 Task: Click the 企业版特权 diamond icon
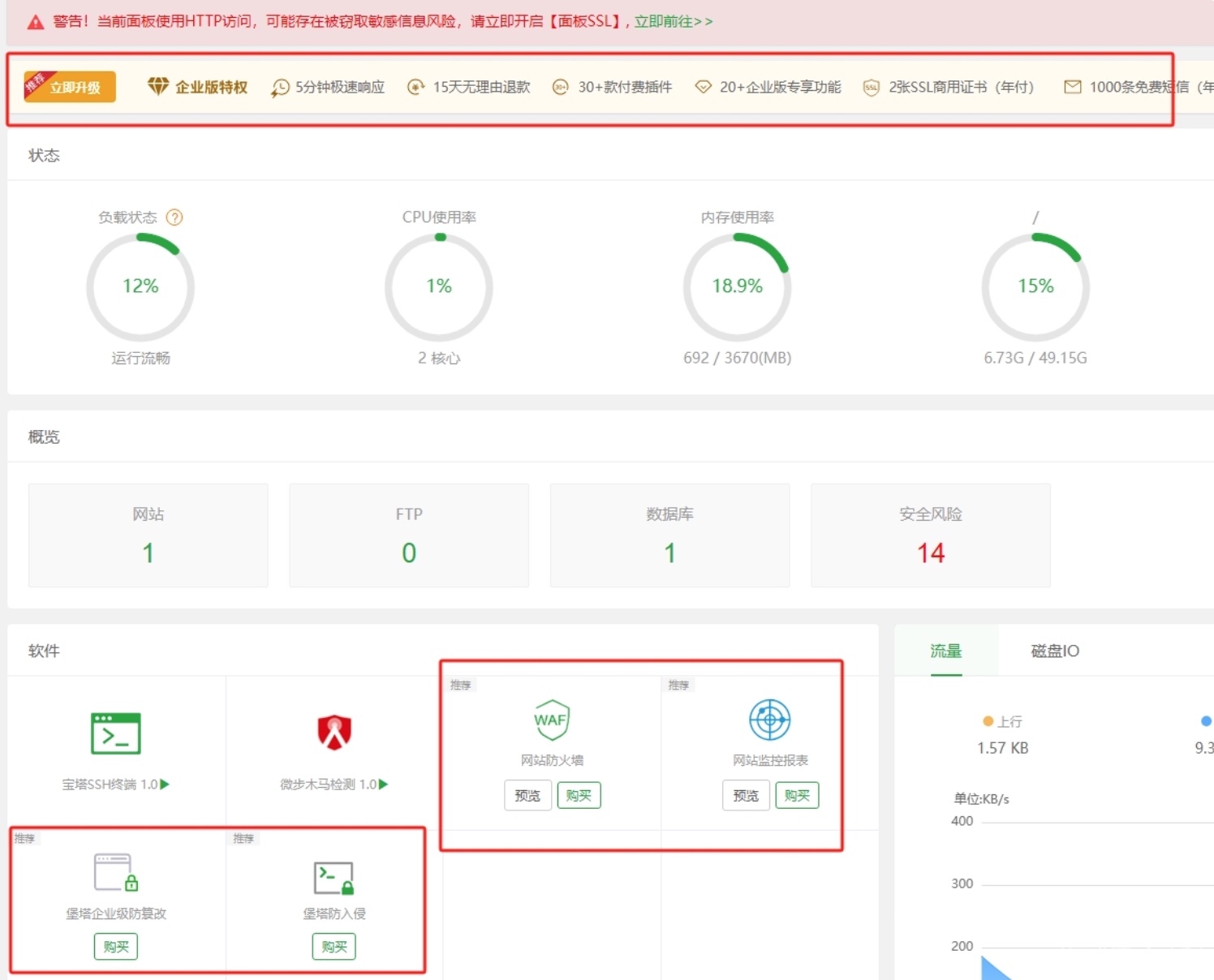[x=157, y=86]
